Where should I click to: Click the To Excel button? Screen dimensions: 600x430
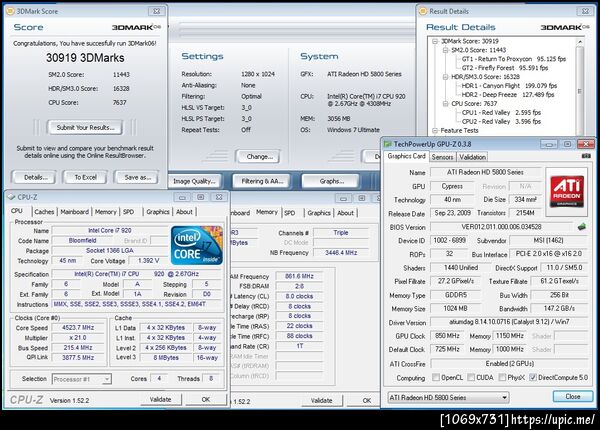(x=85, y=177)
